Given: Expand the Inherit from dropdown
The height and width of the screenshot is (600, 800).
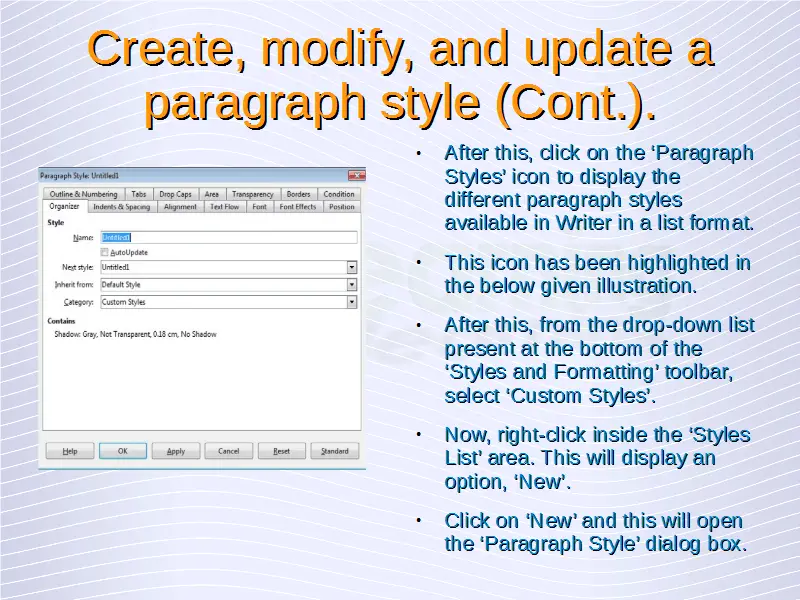Looking at the screenshot, I should click(x=352, y=285).
